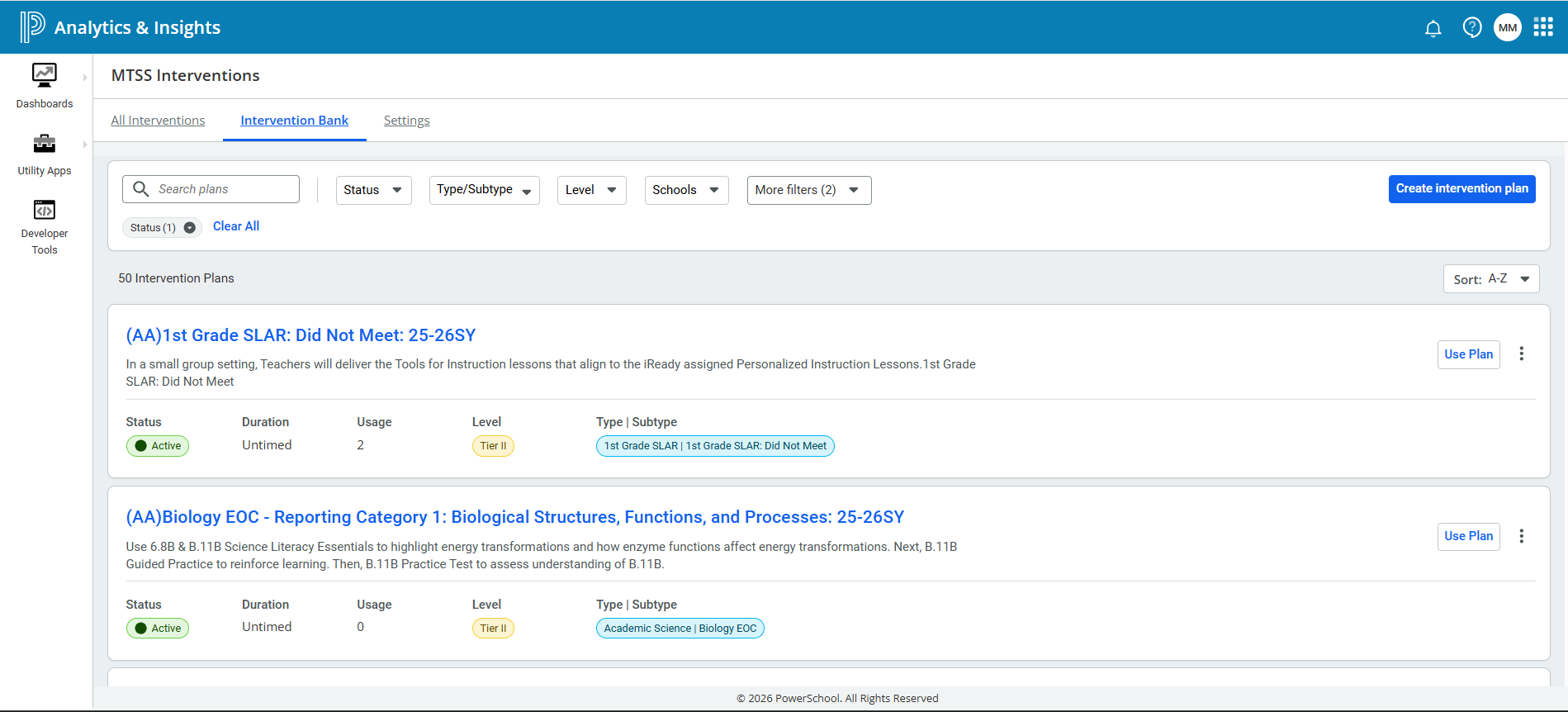
Task: Change the Sort A-Z dropdown
Action: coord(1491,279)
